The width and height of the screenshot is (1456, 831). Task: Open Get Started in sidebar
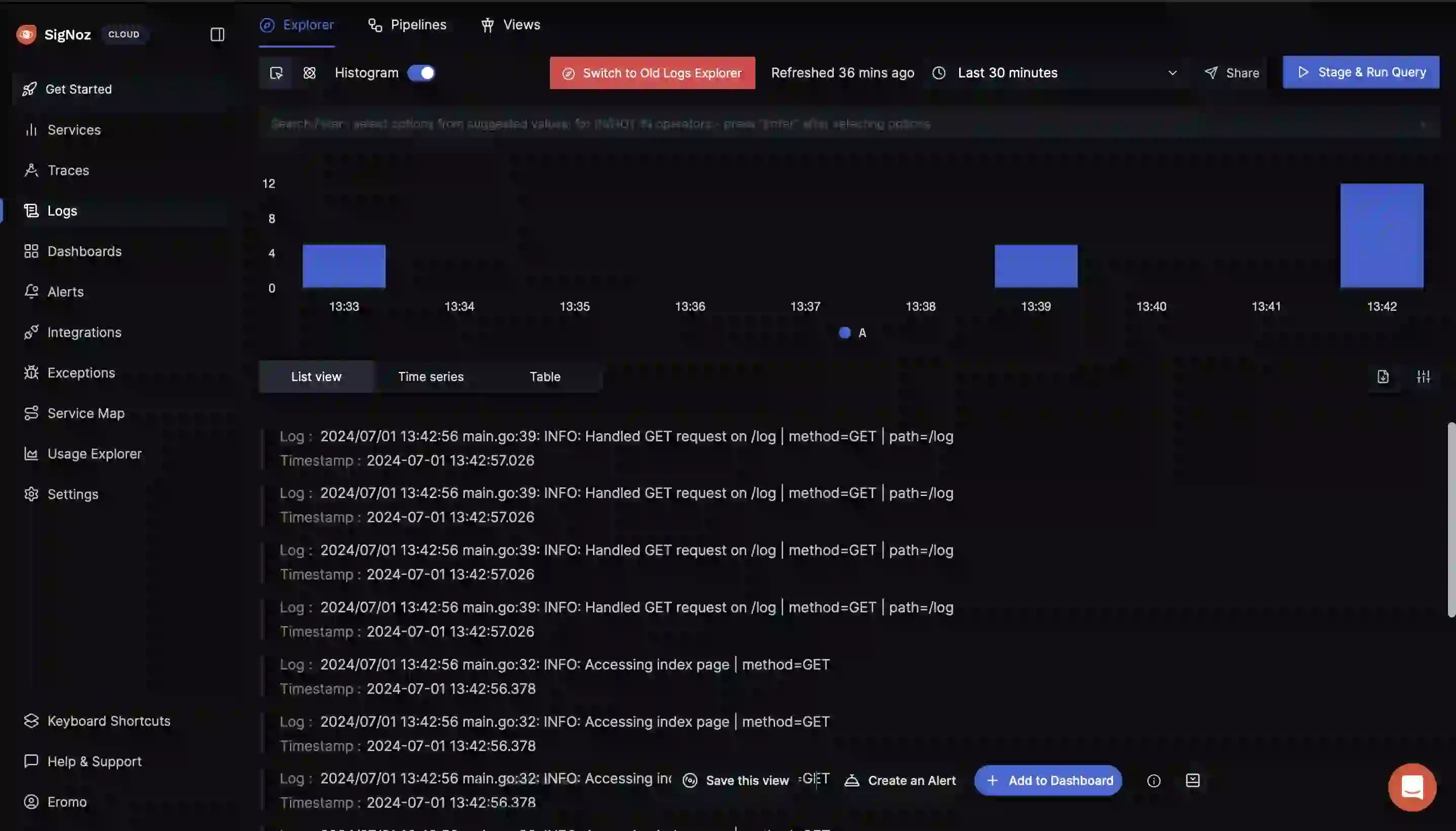[x=120, y=89]
